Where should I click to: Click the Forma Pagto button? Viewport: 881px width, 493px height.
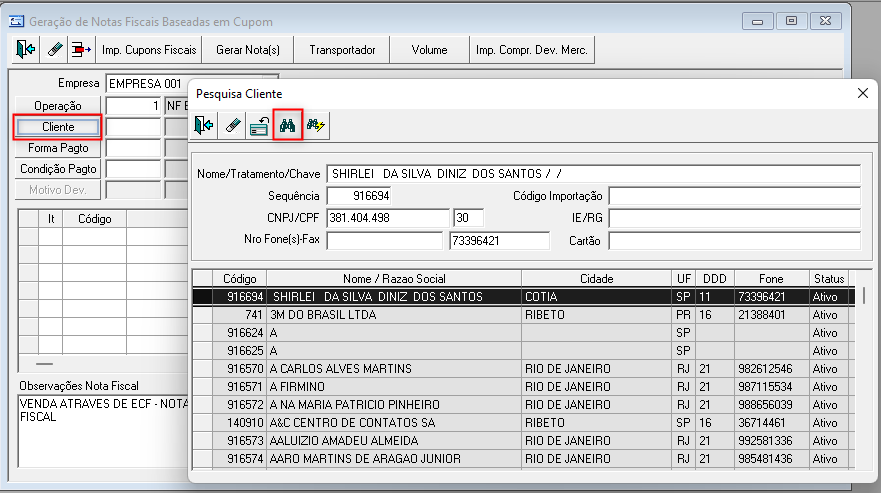click(58, 148)
